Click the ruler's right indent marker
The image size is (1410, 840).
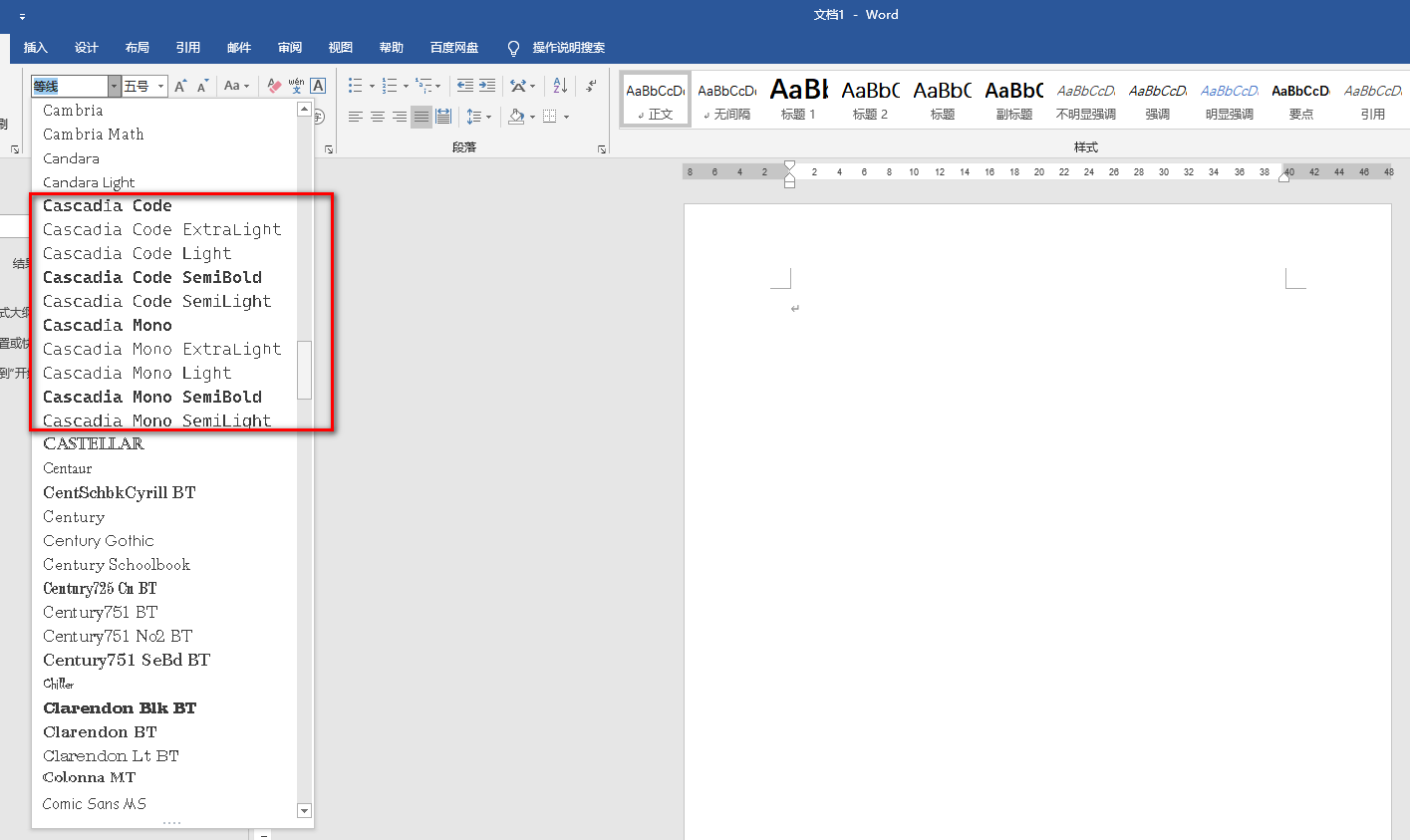[1283, 177]
